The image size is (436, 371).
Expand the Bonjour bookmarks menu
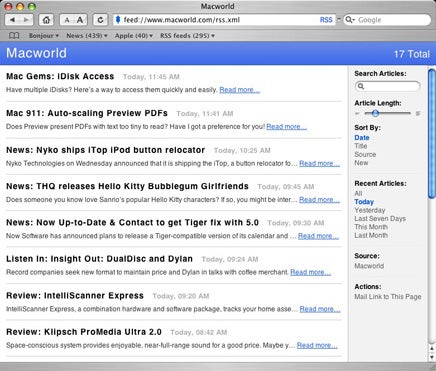point(44,35)
